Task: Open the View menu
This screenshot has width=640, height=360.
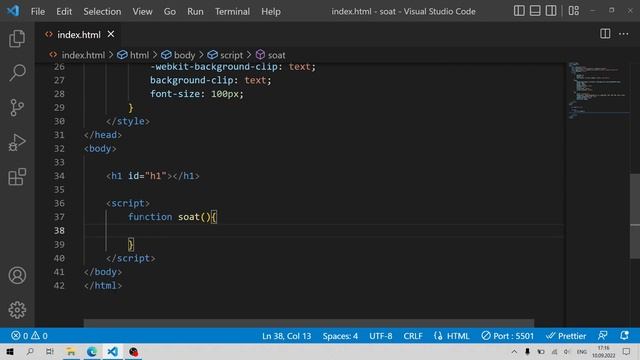Action: [142, 11]
